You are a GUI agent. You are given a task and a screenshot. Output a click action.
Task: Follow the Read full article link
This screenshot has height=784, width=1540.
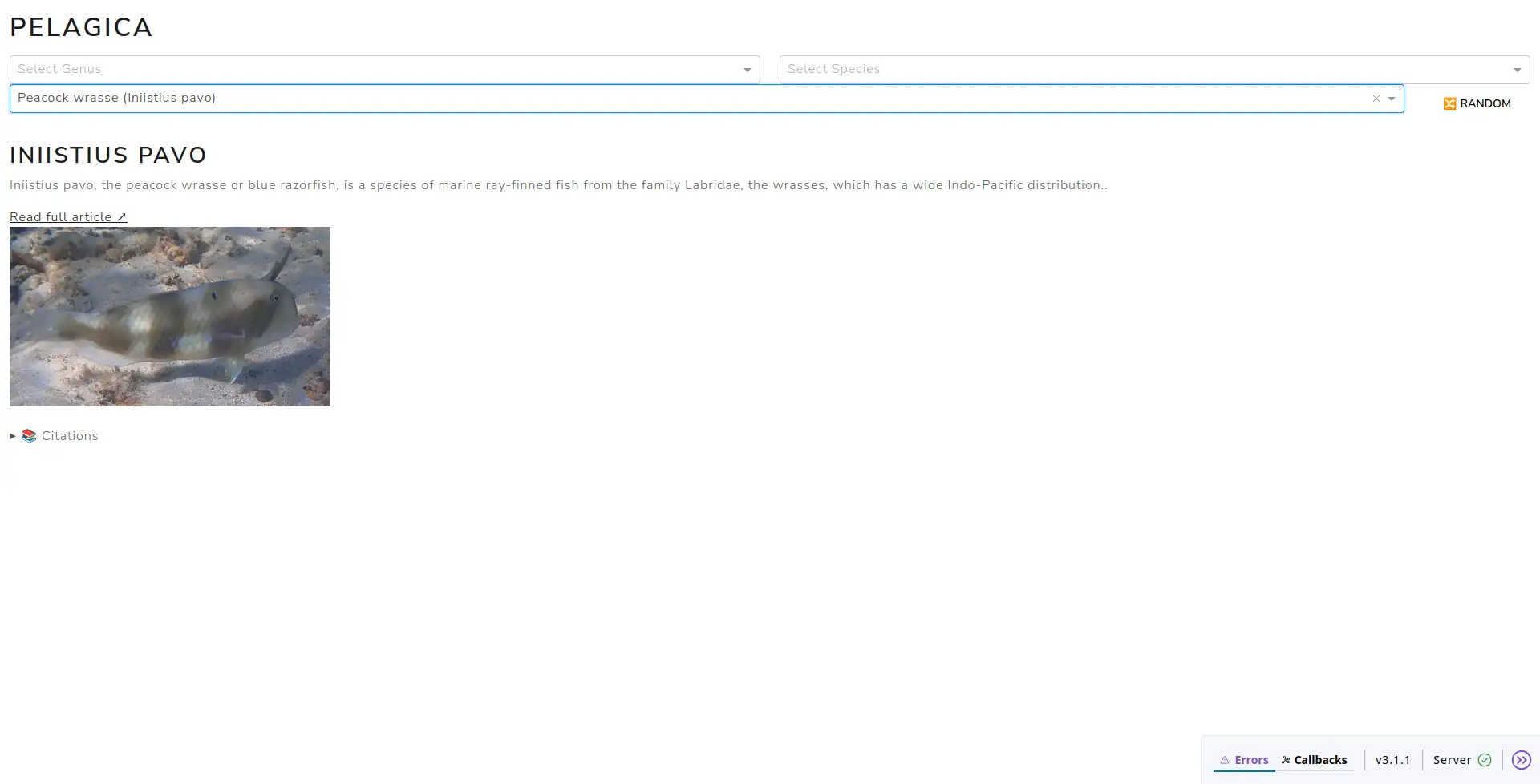click(61, 216)
